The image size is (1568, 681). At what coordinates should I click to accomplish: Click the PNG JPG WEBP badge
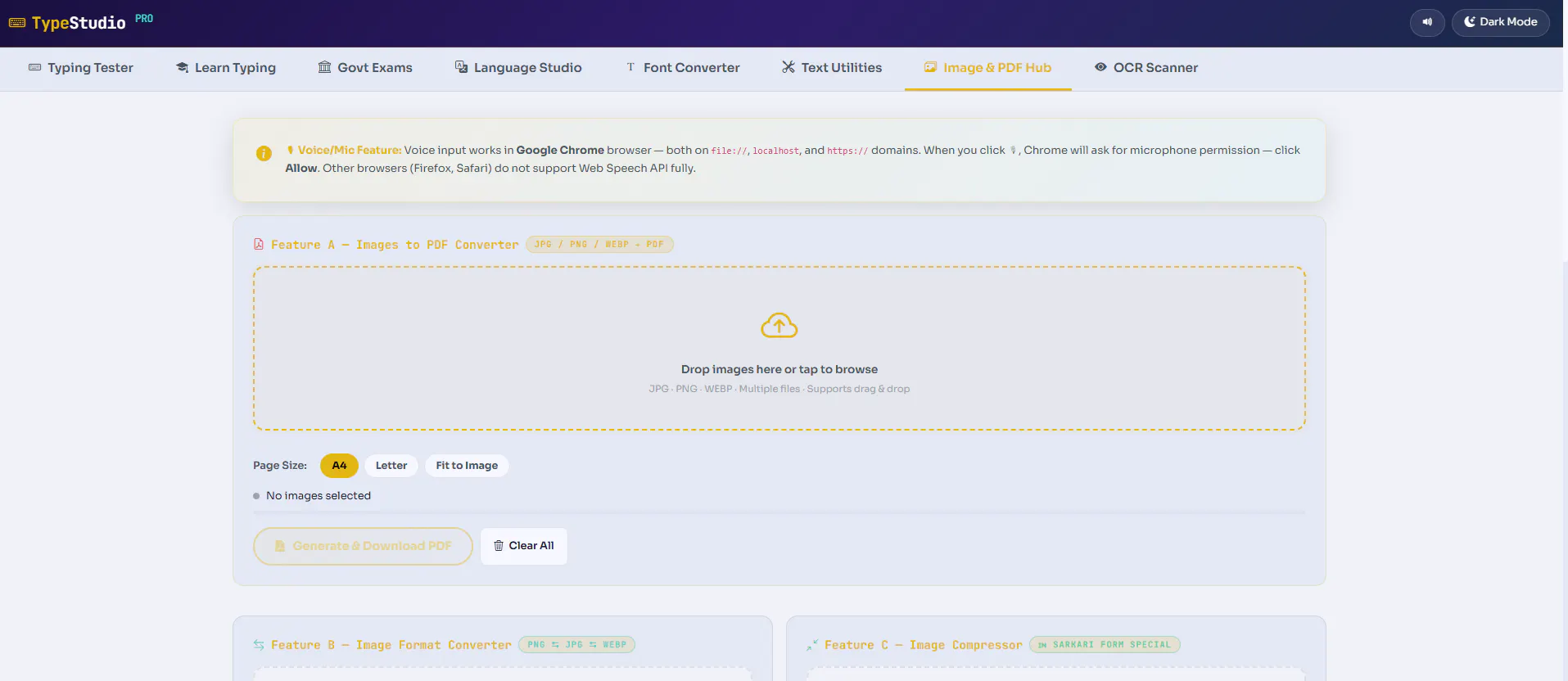576,645
